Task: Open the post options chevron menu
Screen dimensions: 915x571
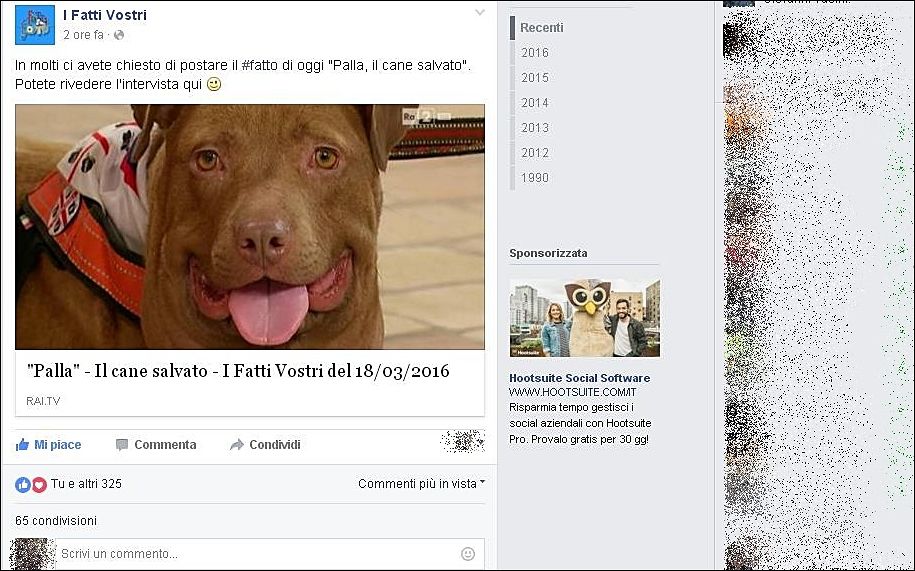Action: tap(480, 13)
